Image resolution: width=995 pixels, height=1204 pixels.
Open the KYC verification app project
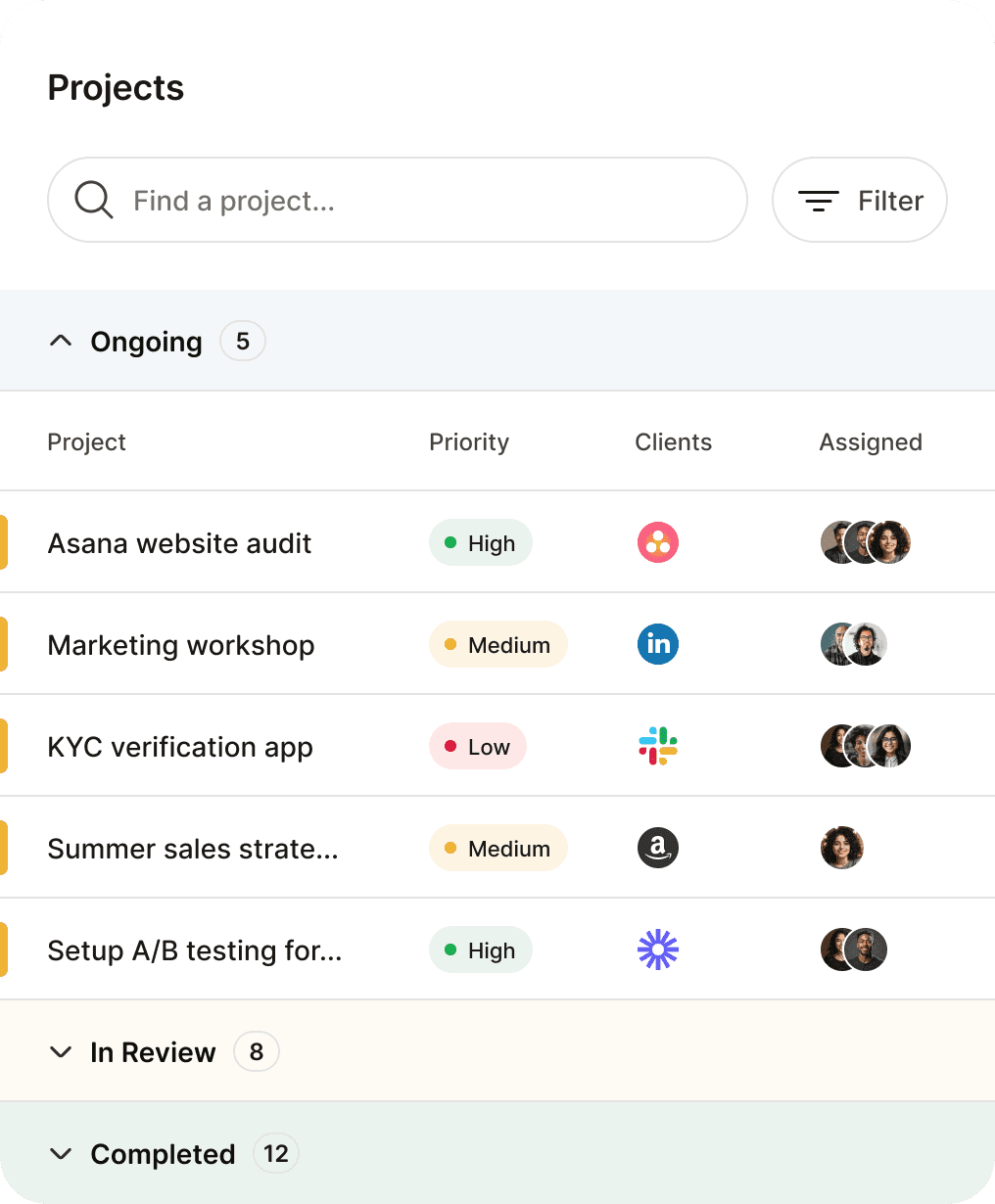pos(180,747)
